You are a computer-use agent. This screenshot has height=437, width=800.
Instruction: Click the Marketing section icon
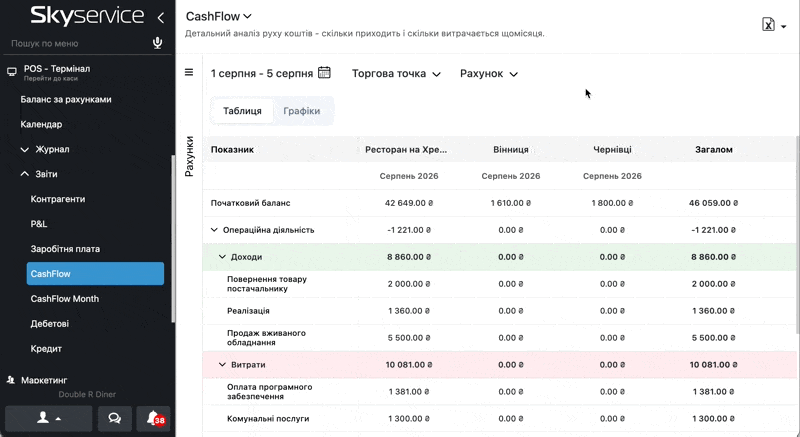pyautogui.click(x=11, y=380)
